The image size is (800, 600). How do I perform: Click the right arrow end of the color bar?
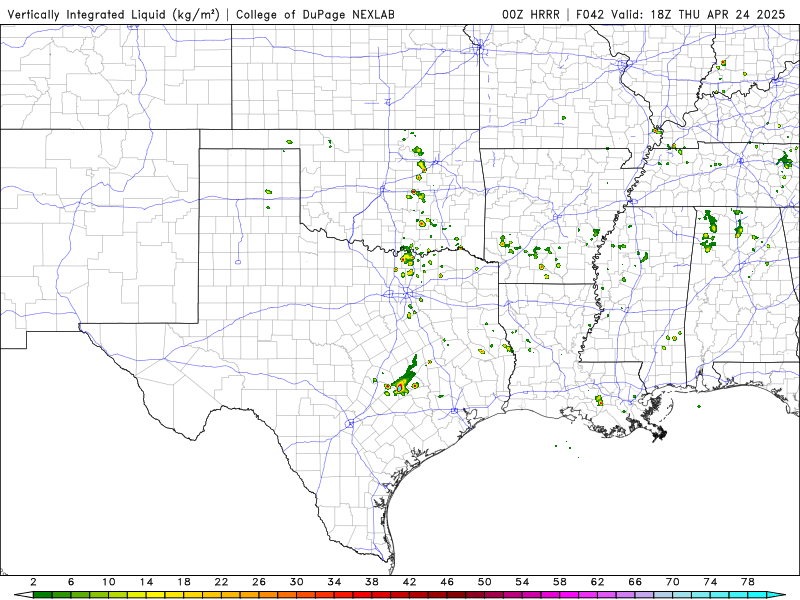[776, 595]
